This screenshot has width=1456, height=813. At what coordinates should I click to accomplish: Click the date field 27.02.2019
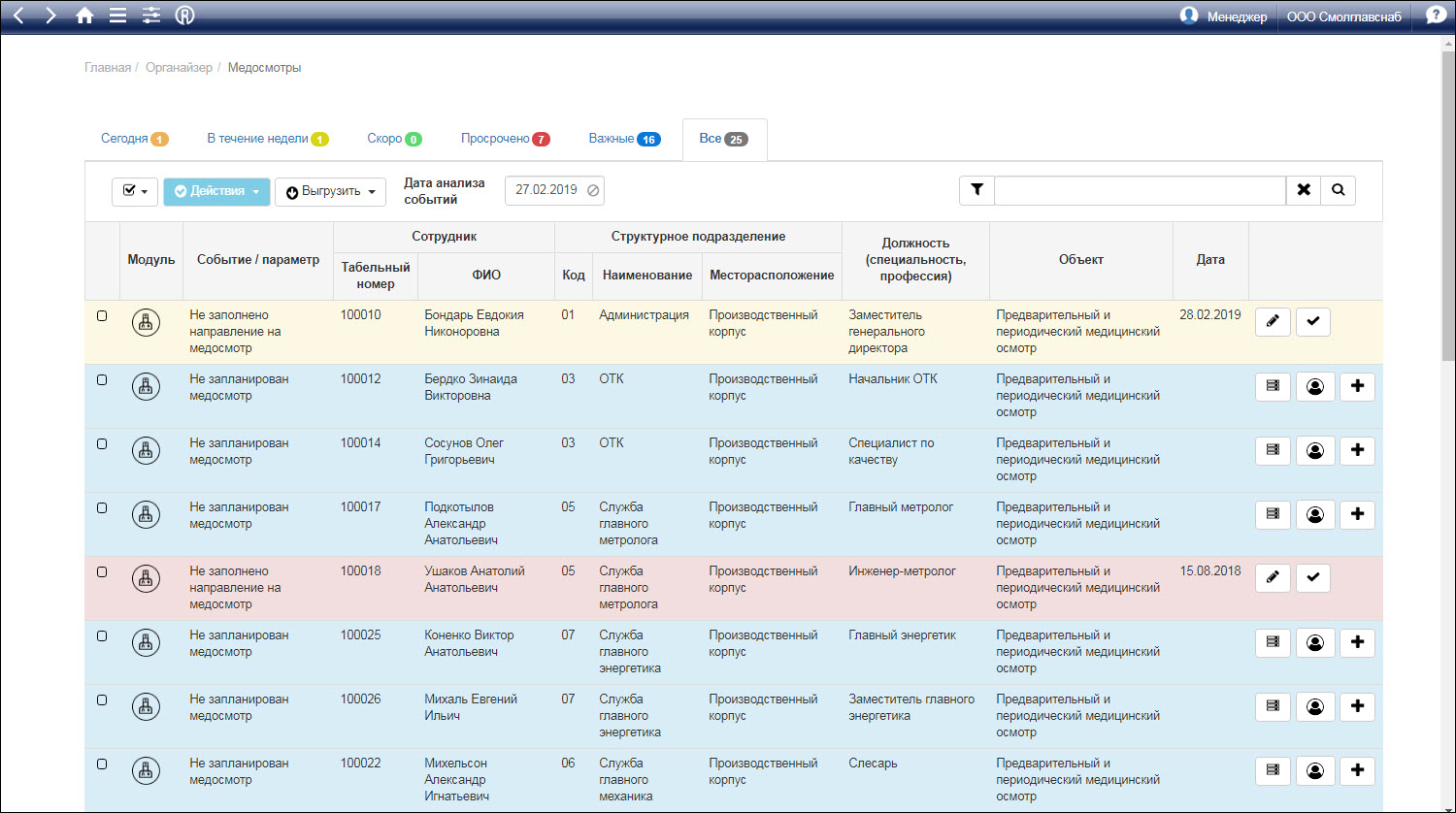tap(554, 190)
